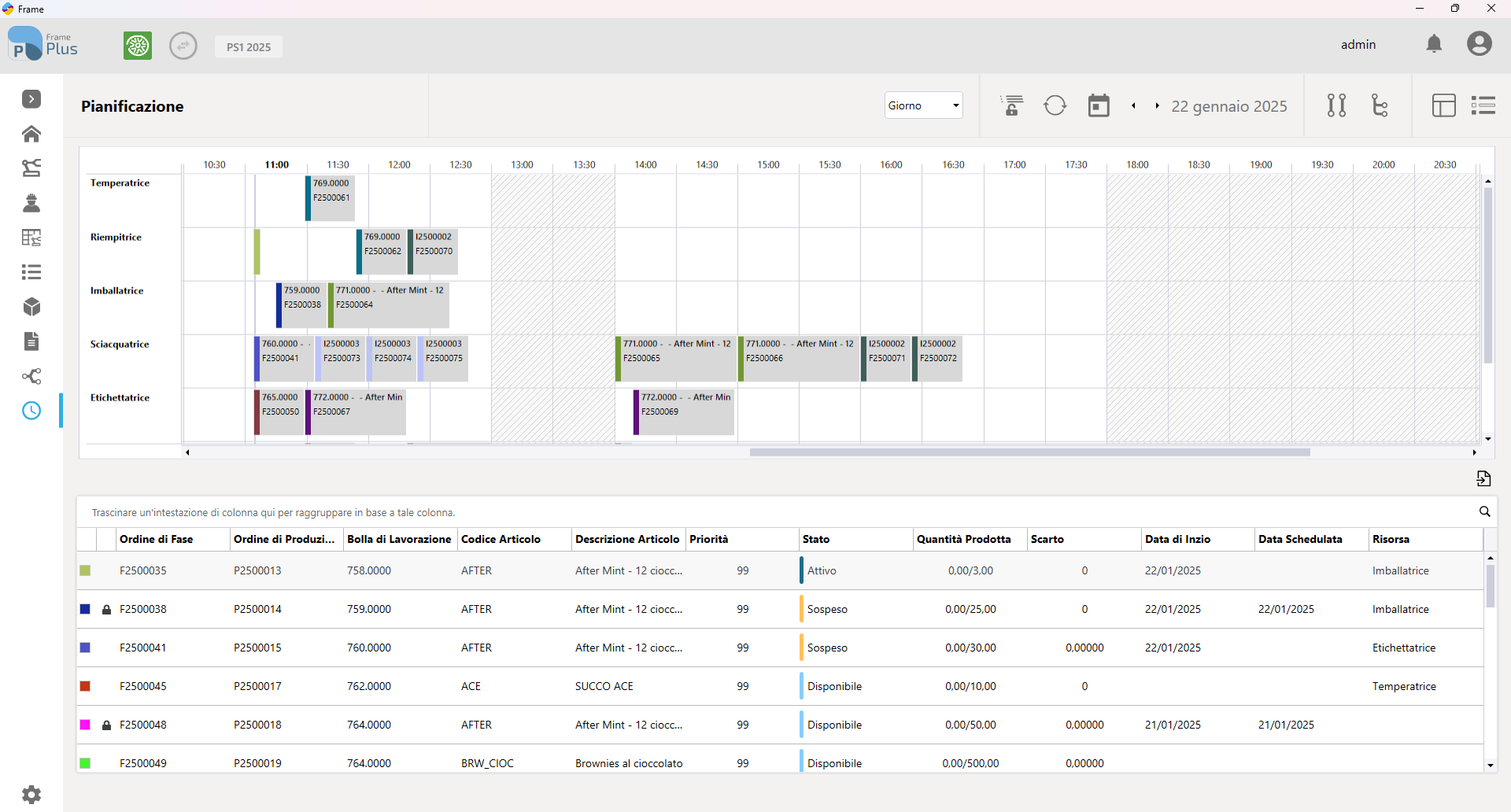Open the calendar date picker icon
This screenshot has width=1511, height=812.
click(x=1099, y=105)
